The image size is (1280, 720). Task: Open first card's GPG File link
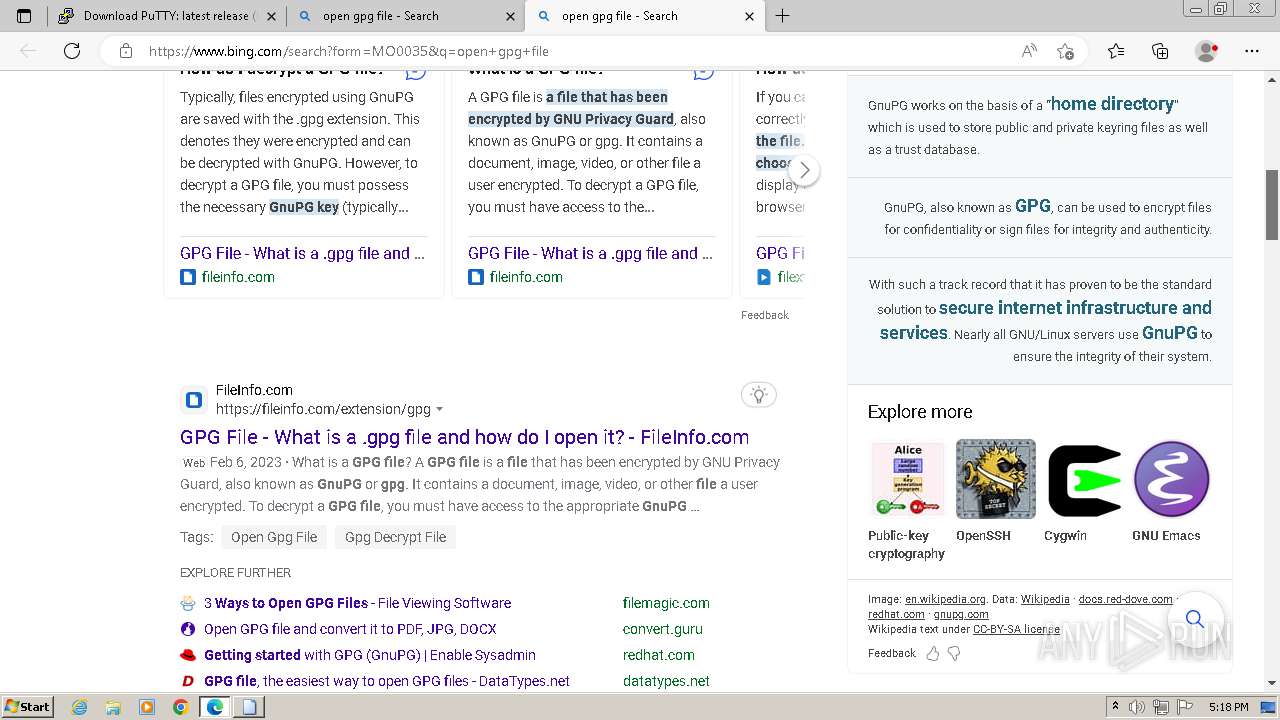pos(302,253)
